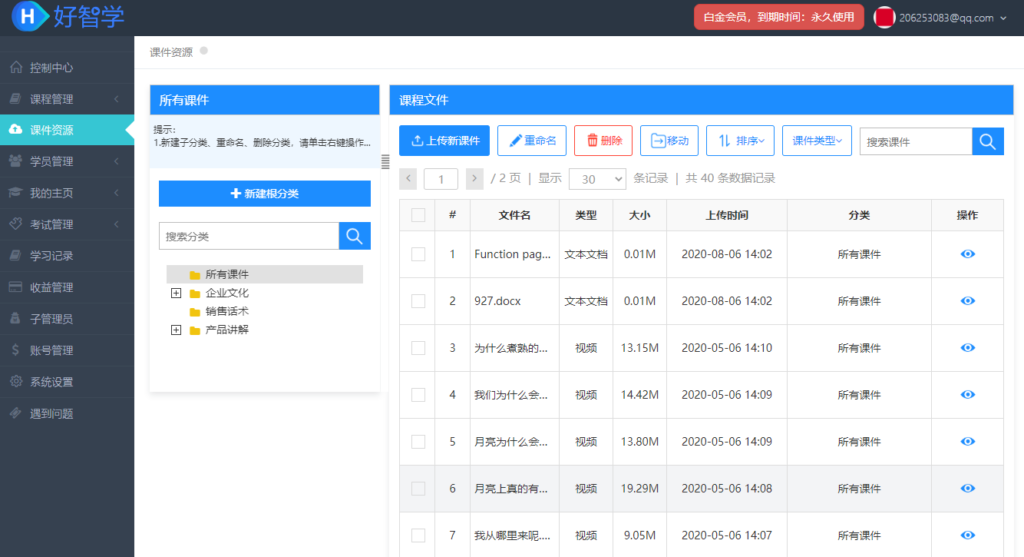The width and height of the screenshot is (1024, 557).
Task: Click the cloud icon beside 课件资源
Action: click(16, 129)
